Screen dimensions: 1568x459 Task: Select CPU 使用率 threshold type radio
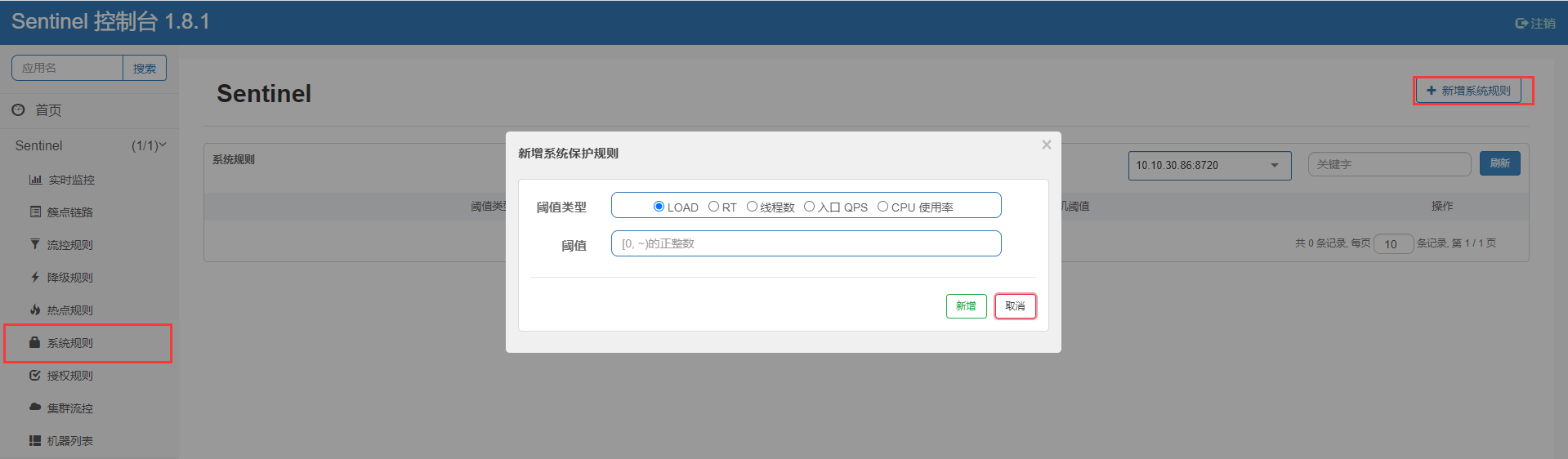[x=882, y=207]
